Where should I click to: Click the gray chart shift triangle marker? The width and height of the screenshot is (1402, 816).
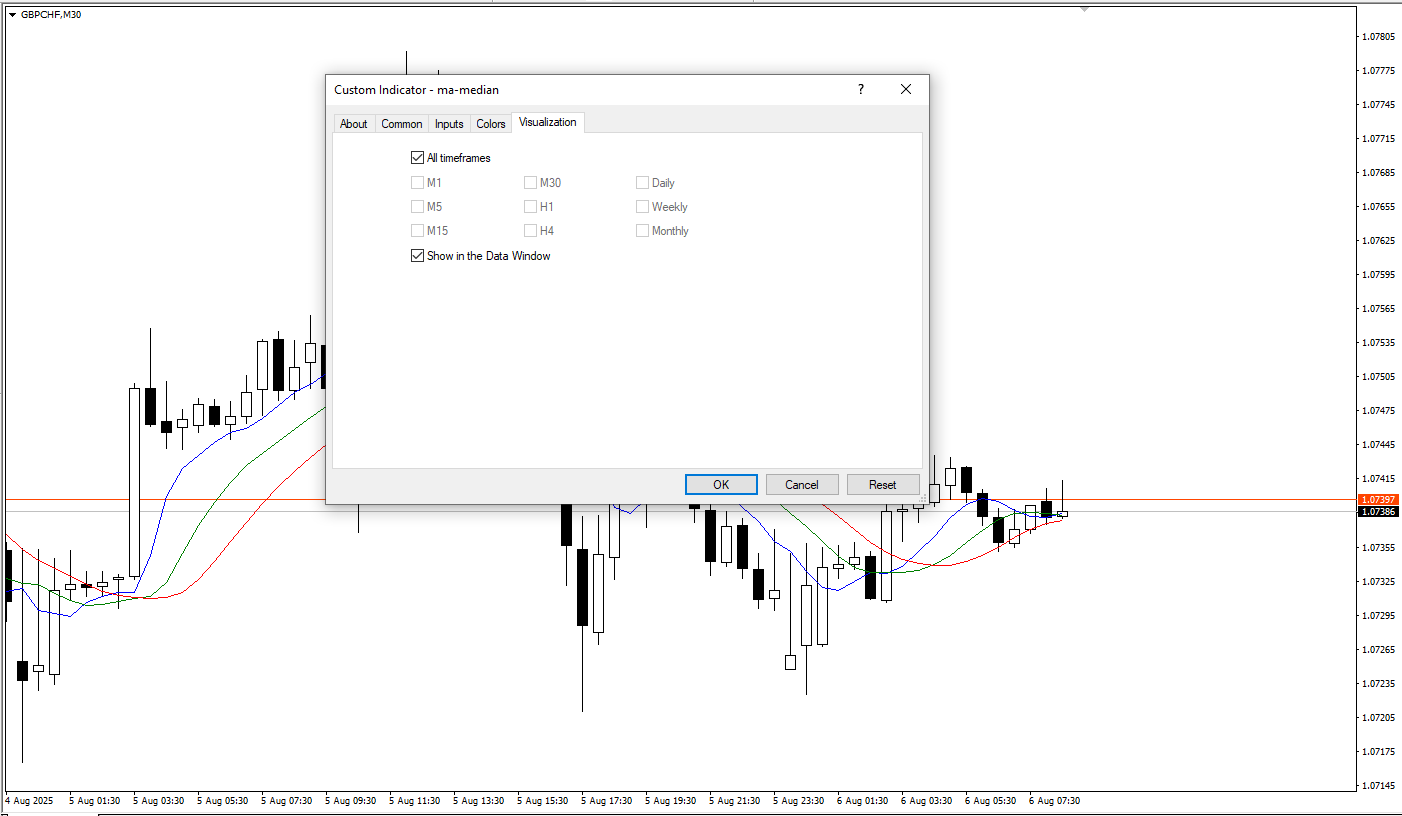click(x=1084, y=9)
